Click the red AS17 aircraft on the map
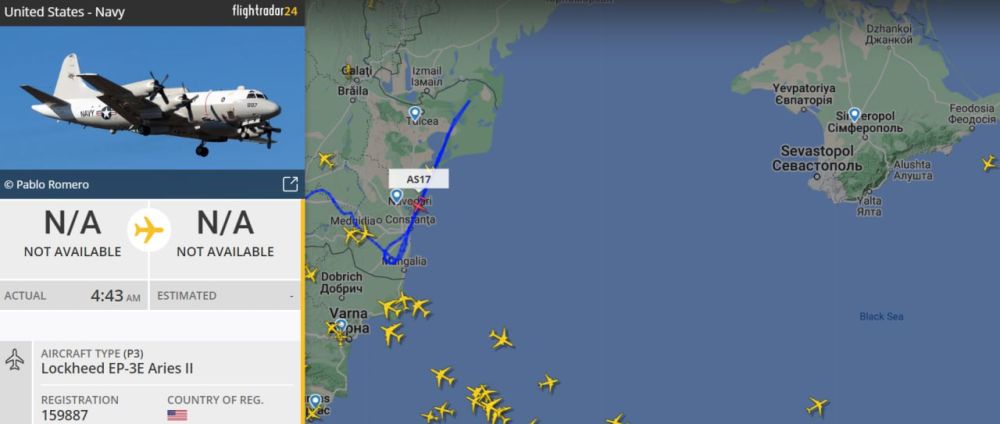This screenshot has width=1000, height=424. point(418,205)
